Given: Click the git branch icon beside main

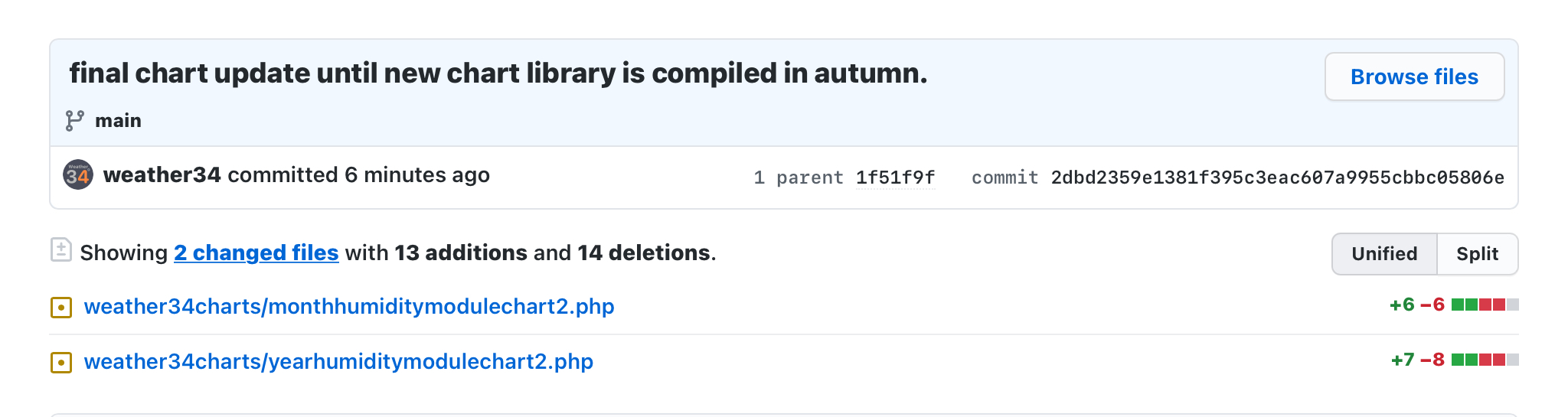Looking at the screenshot, I should pyautogui.click(x=75, y=121).
